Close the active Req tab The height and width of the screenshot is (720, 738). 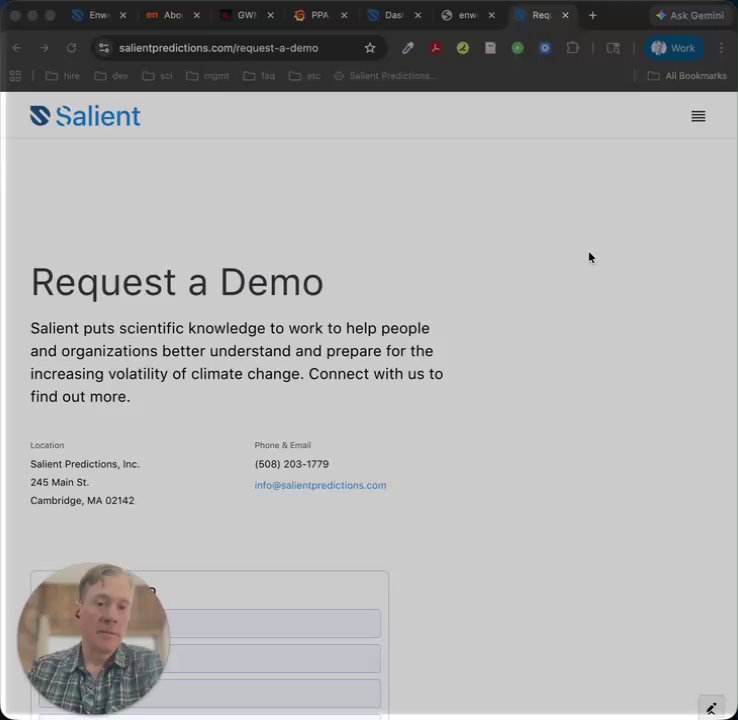click(x=565, y=16)
